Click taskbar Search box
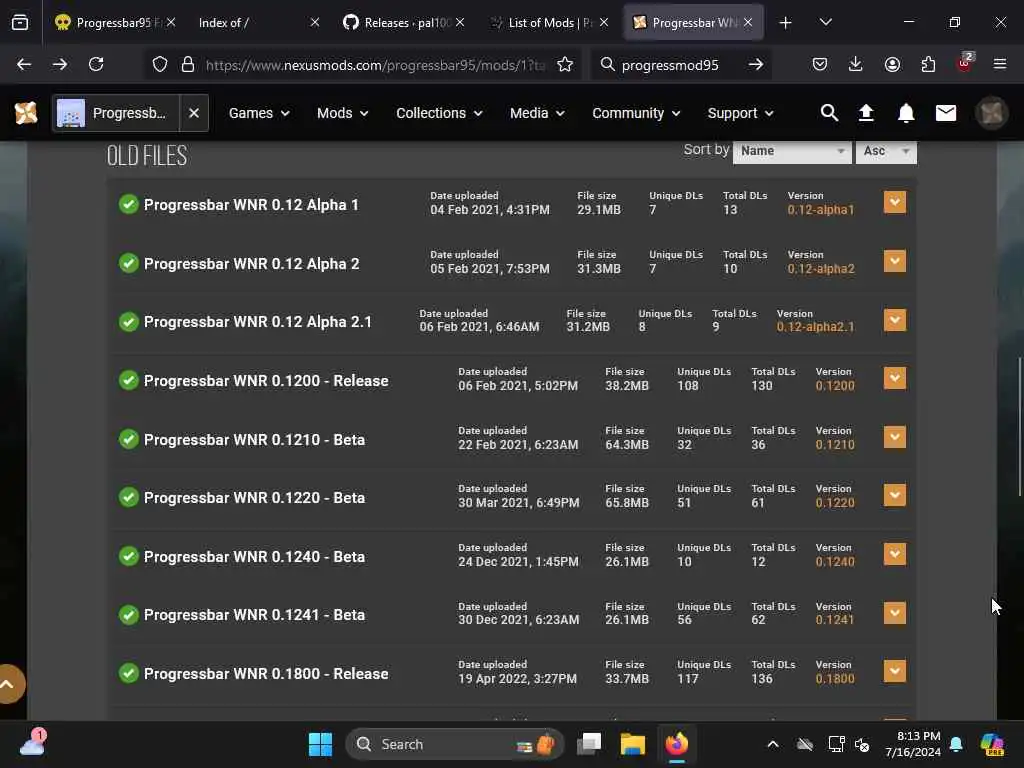 click(455, 744)
